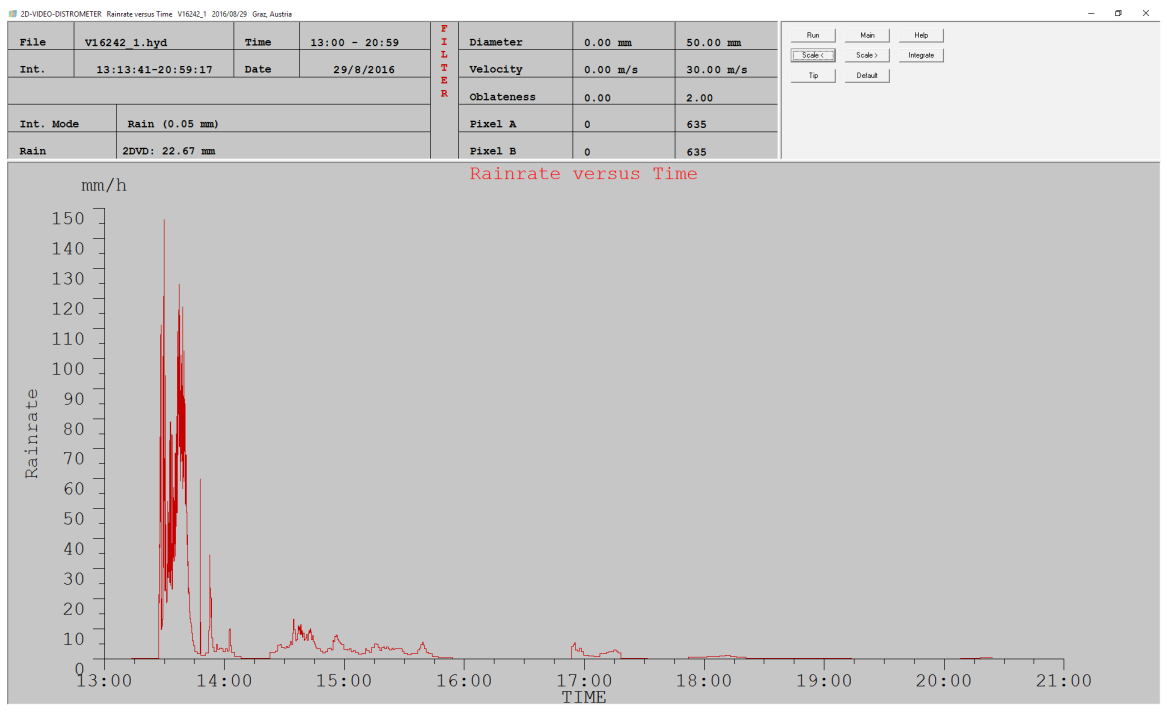Minimize the distrometer window
The width and height of the screenshot is (1167, 712).
1091,13
